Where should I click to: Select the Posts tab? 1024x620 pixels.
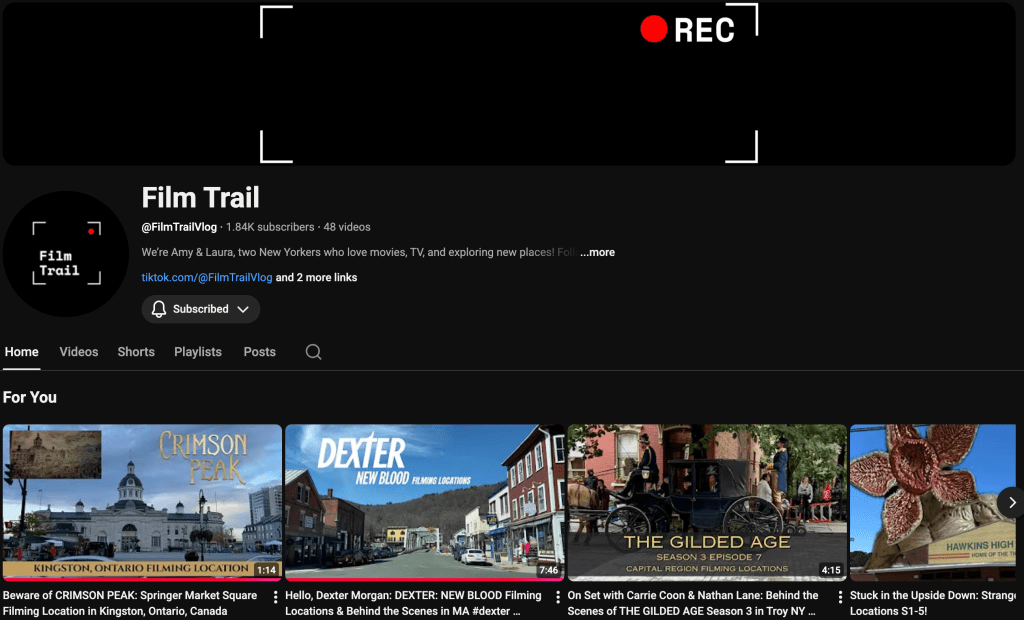(260, 352)
